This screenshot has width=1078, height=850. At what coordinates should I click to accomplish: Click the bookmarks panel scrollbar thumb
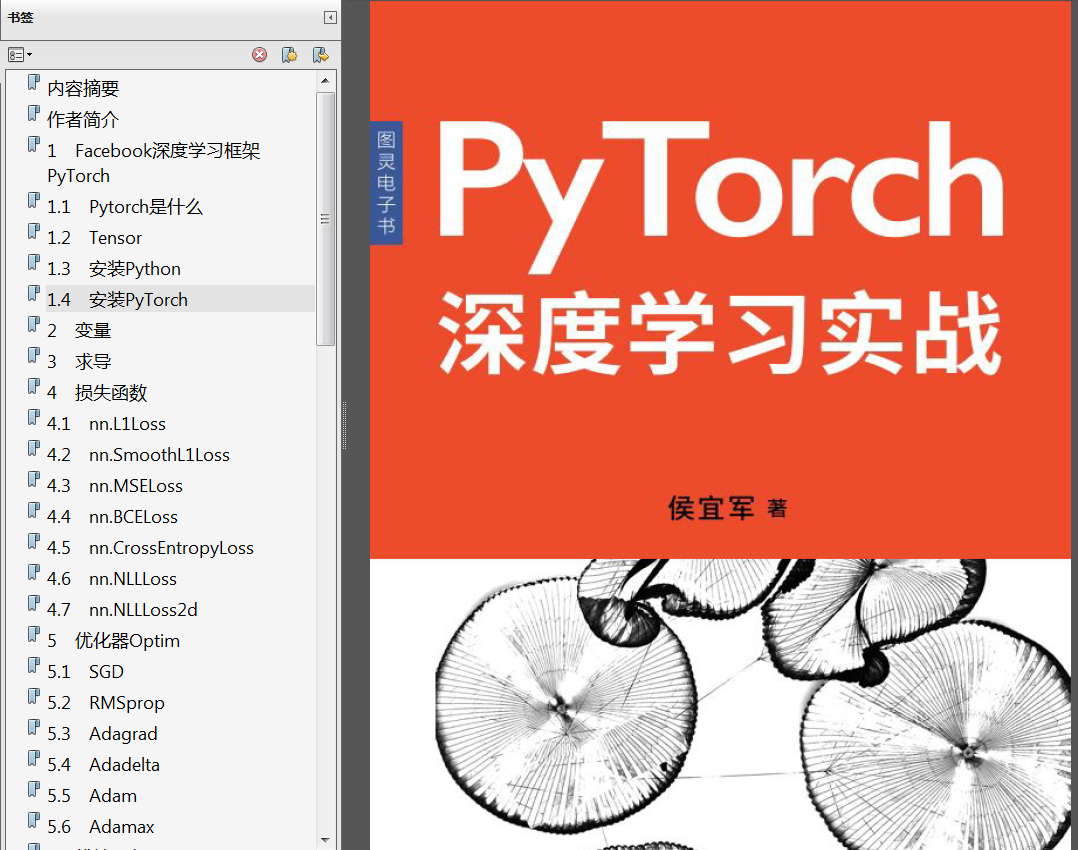coord(325,219)
